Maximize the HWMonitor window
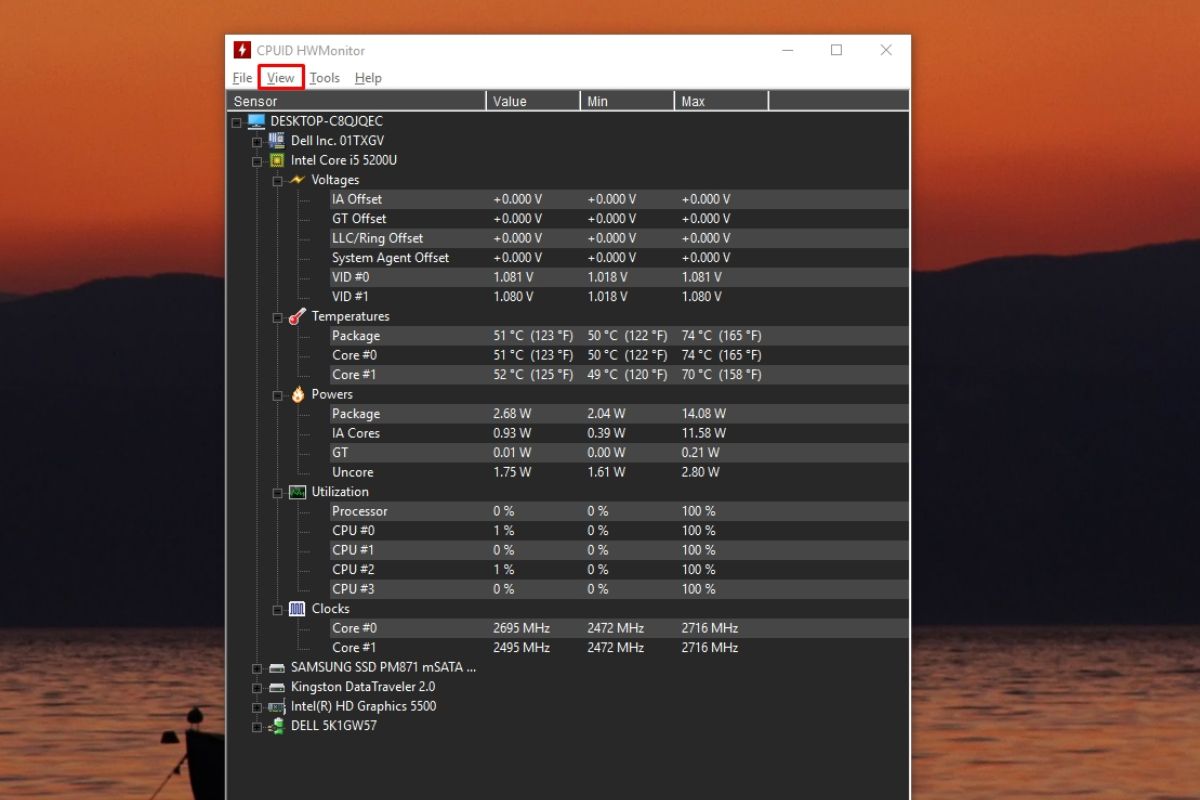Screen dimensions: 1200x800 click(x=837, y=50)
